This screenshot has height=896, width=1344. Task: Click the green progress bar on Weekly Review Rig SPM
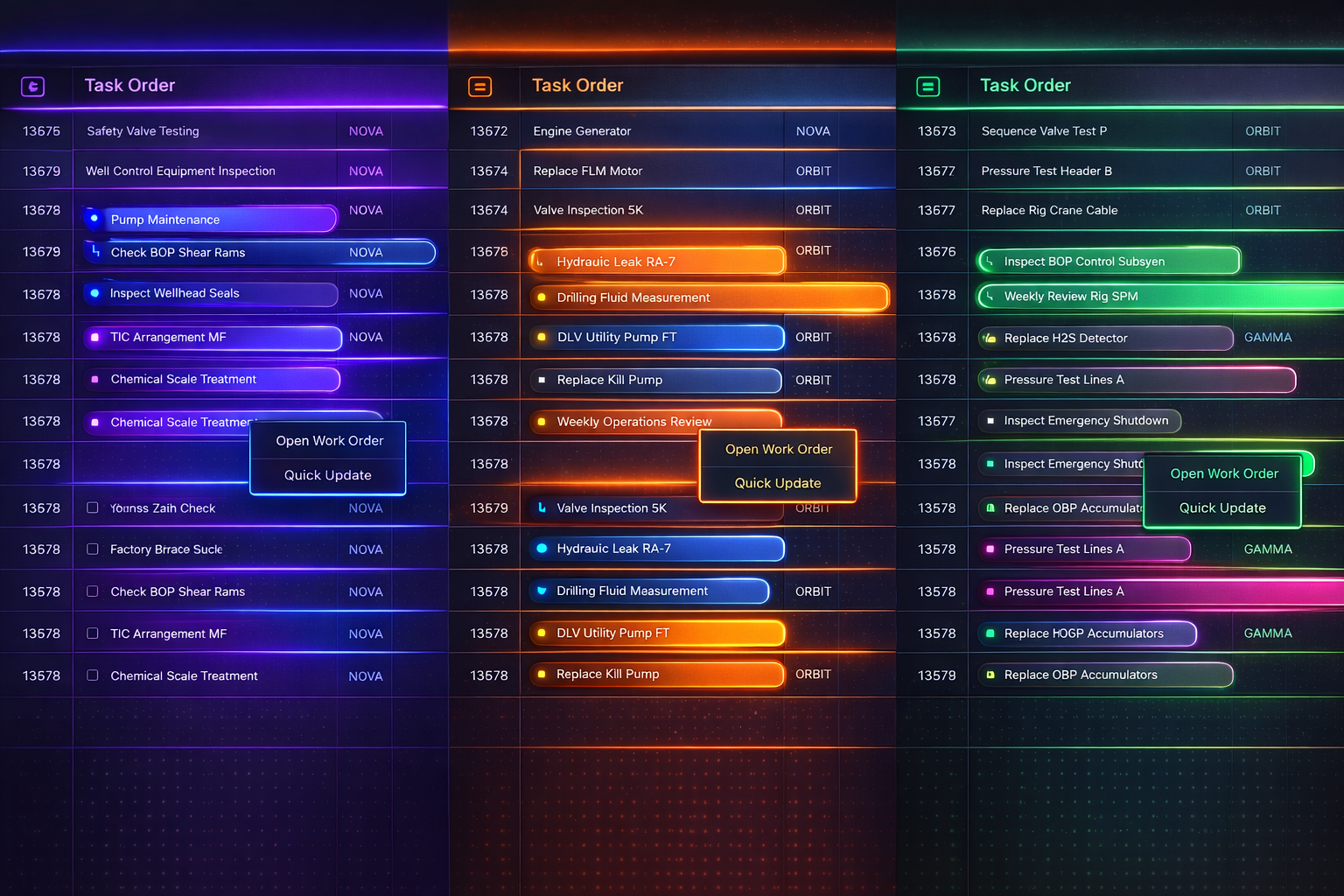point(1137,296)
